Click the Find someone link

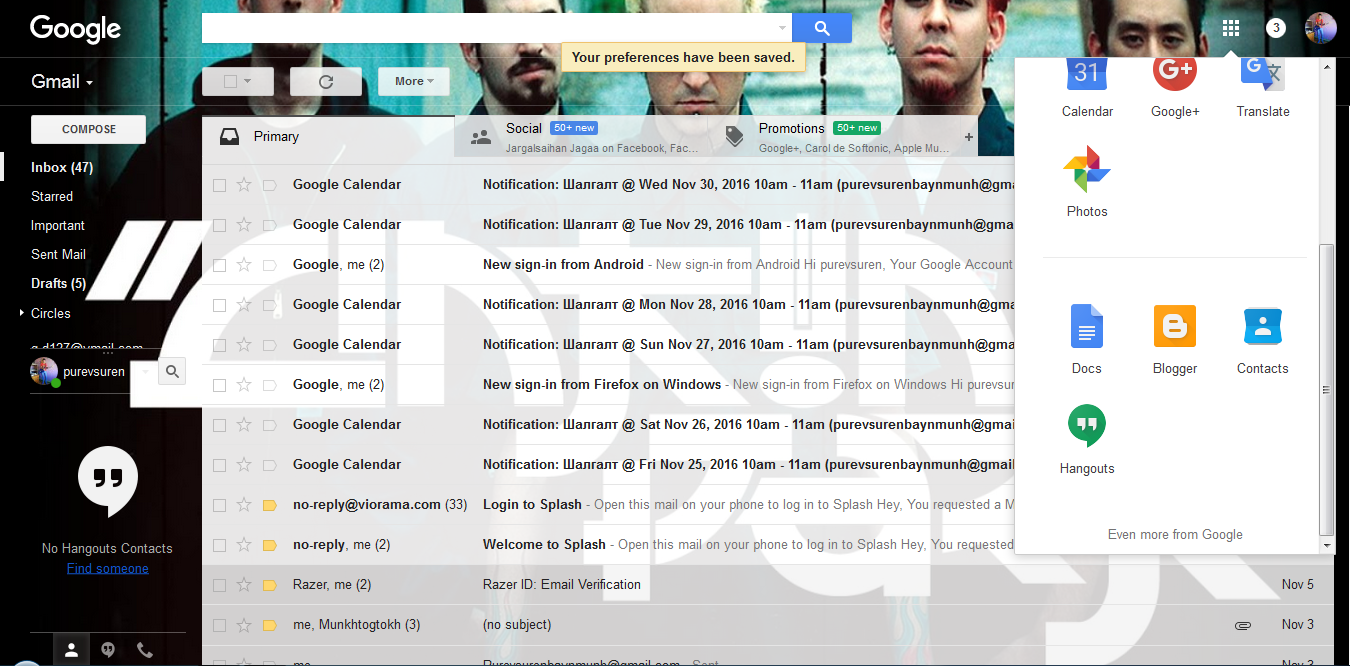pyautogui.click(x=108, y=568)
